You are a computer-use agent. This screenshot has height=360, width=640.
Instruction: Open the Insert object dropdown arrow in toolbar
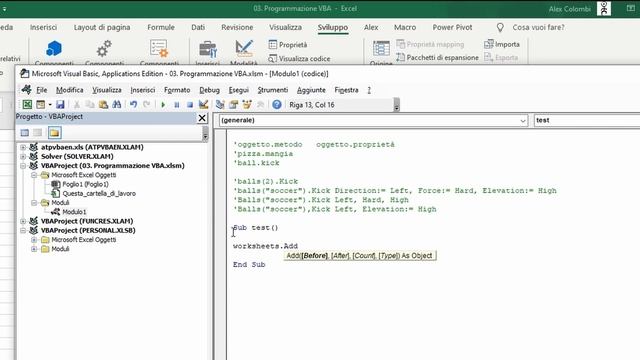click(50, 105)
